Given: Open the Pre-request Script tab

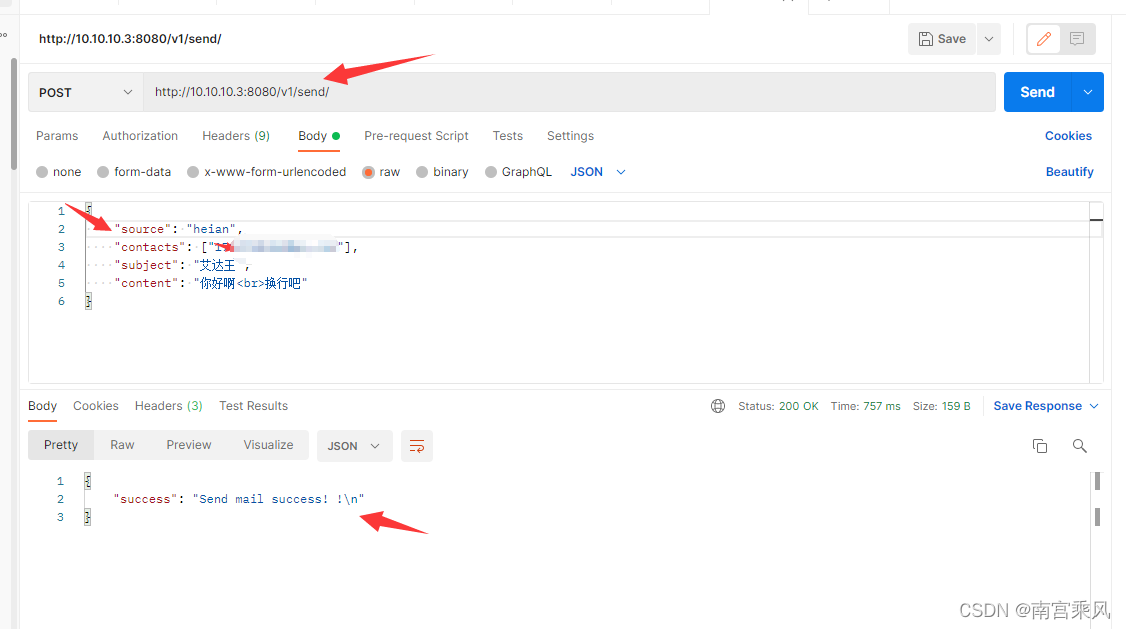Looking at the screenshot, I should click(x=416, y=136).
